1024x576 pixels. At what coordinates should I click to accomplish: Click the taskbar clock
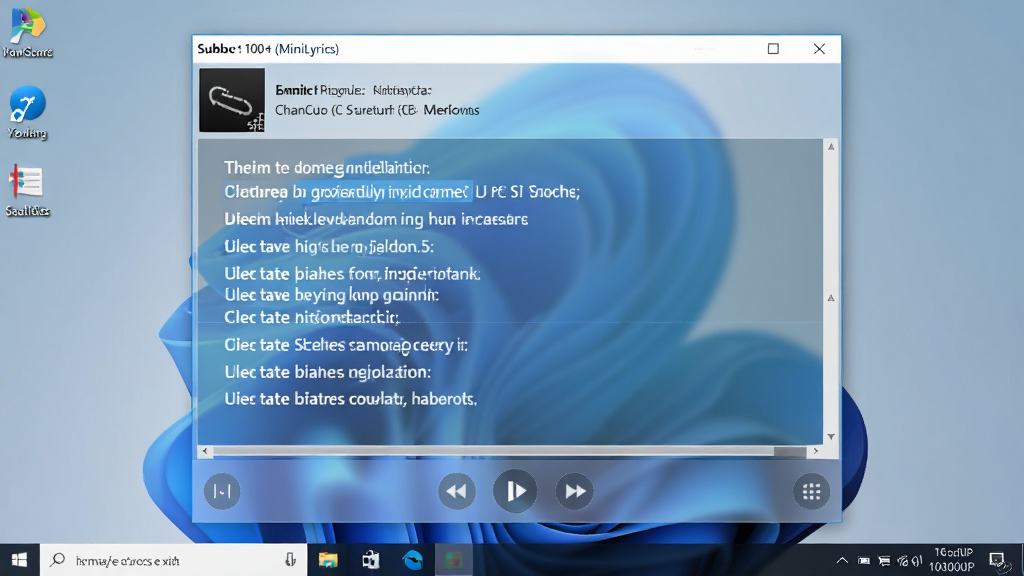[953, 560]
